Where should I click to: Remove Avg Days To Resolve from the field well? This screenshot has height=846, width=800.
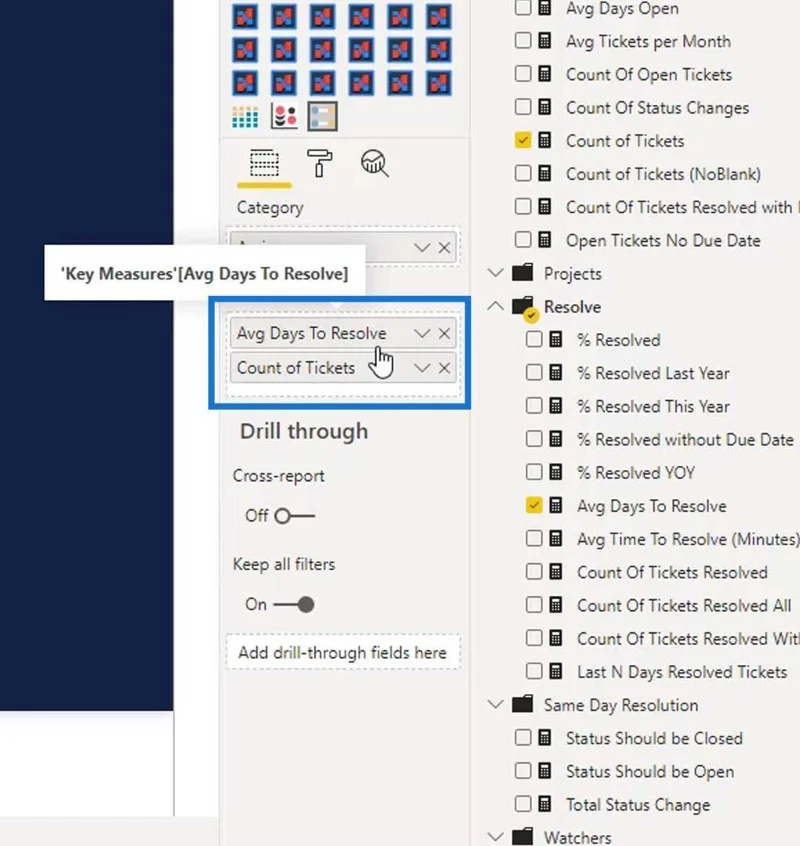click(445, 333)
